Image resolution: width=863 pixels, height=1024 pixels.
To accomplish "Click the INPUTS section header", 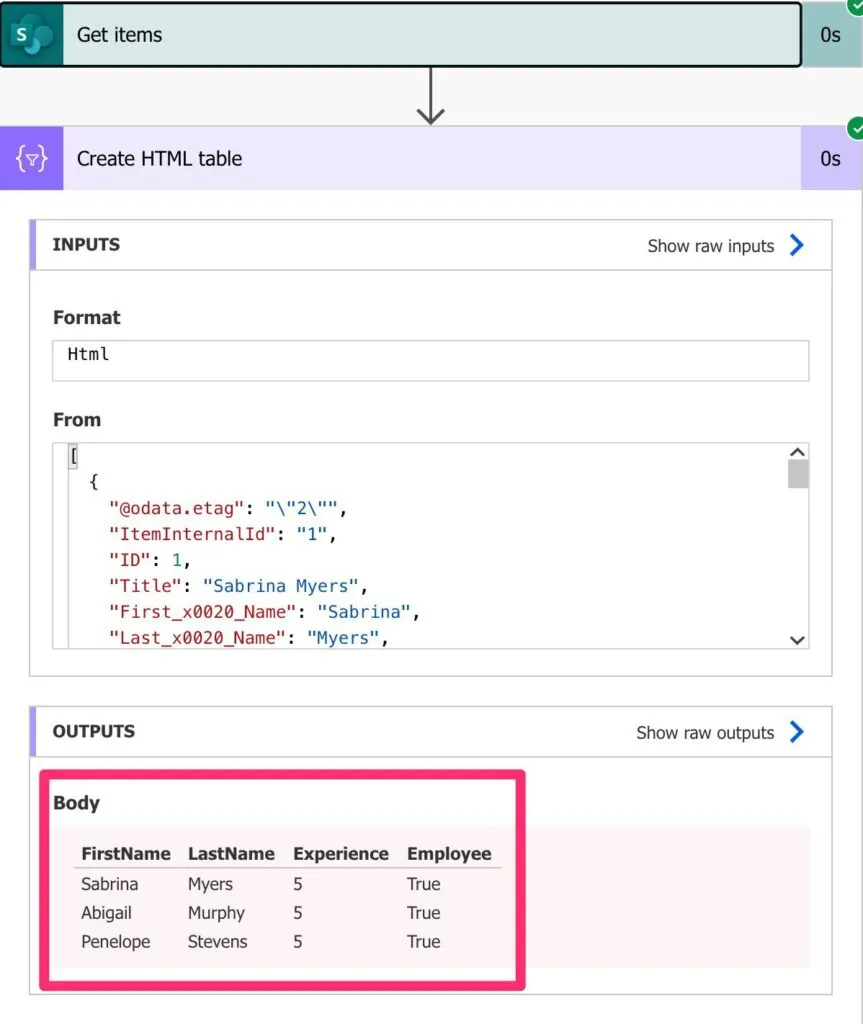I will (86, 245).
